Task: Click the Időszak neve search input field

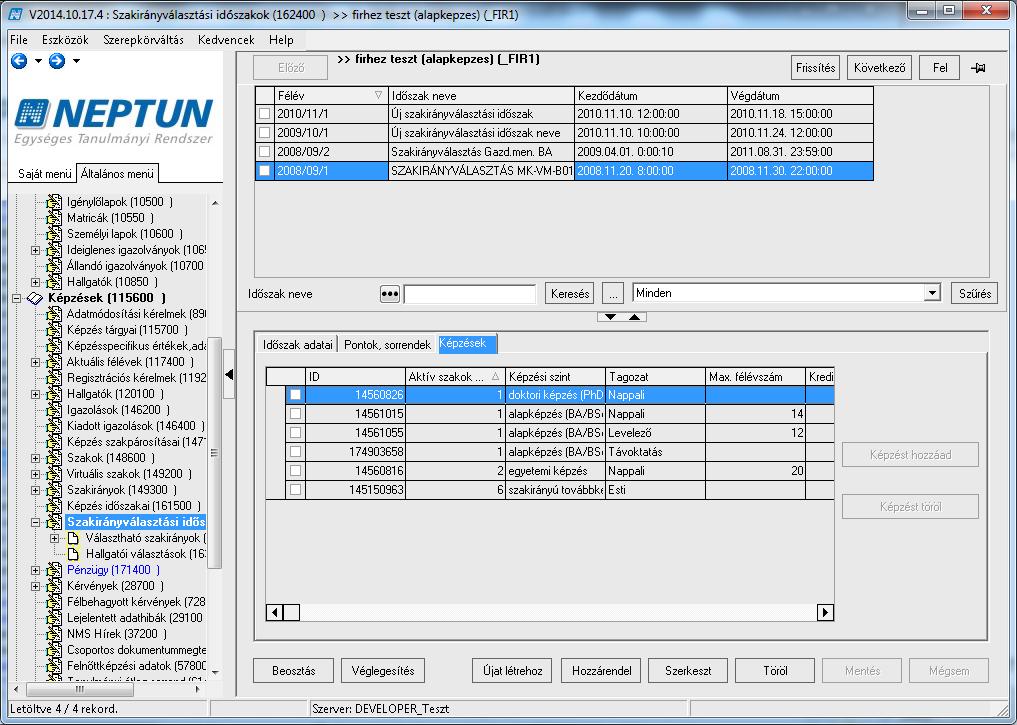Action: click(470, 294)
